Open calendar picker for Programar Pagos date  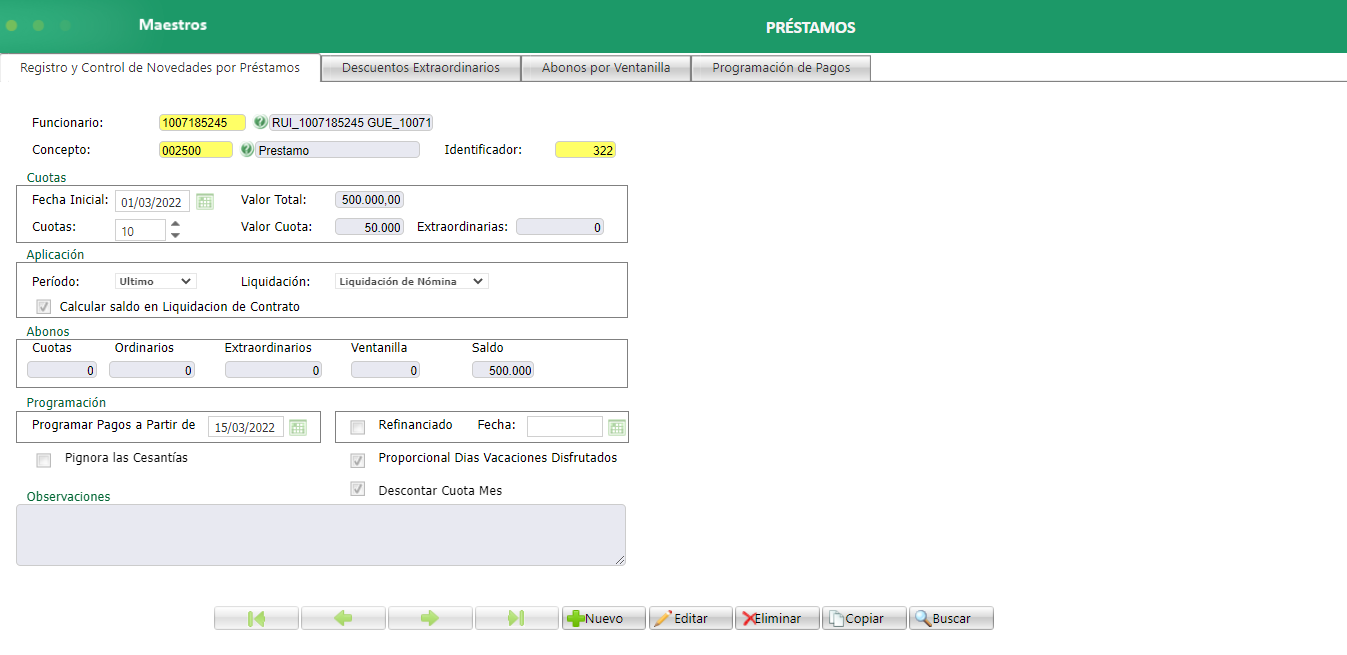298,427
